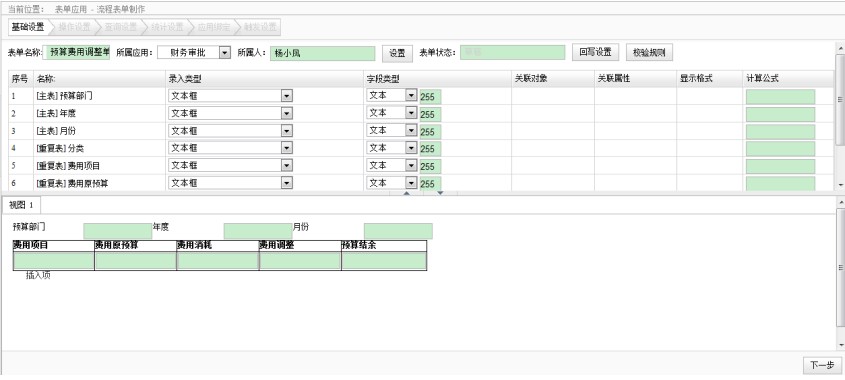Select the [主表] 预算部门 row name

(64, 96)
